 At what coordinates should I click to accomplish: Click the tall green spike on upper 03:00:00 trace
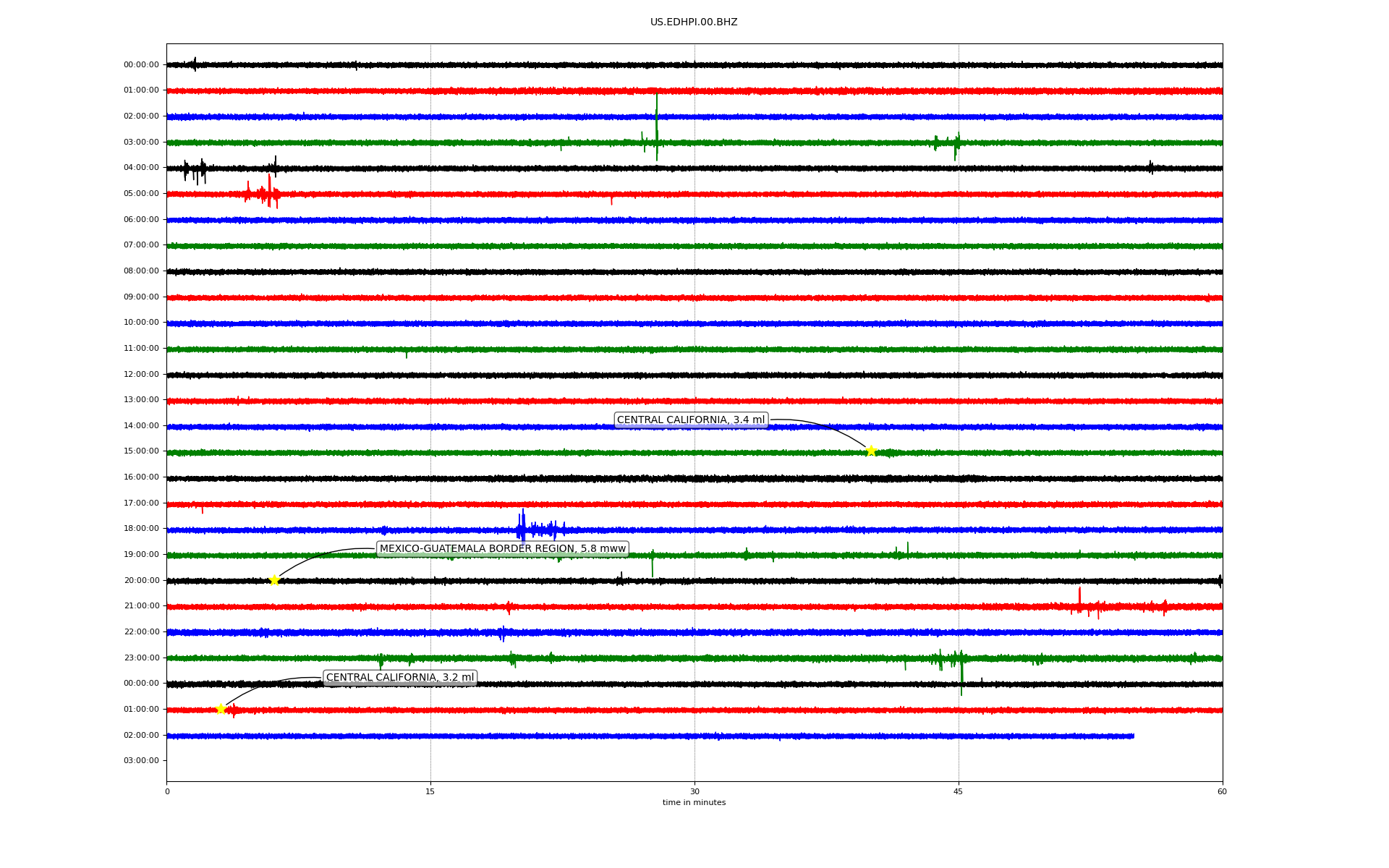click(x=656, y=127)
